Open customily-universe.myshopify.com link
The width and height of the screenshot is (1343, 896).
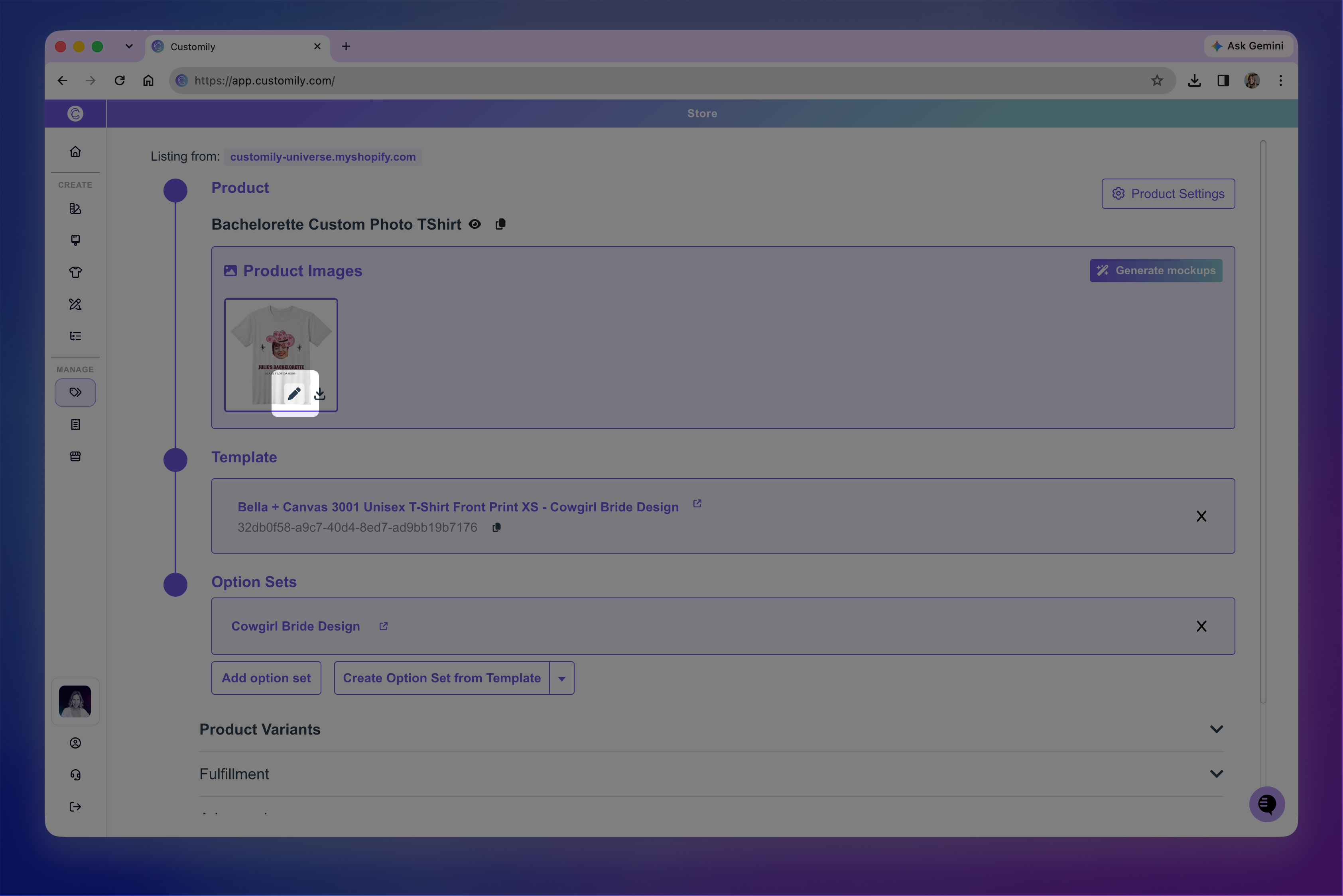(x=323, y=157)
